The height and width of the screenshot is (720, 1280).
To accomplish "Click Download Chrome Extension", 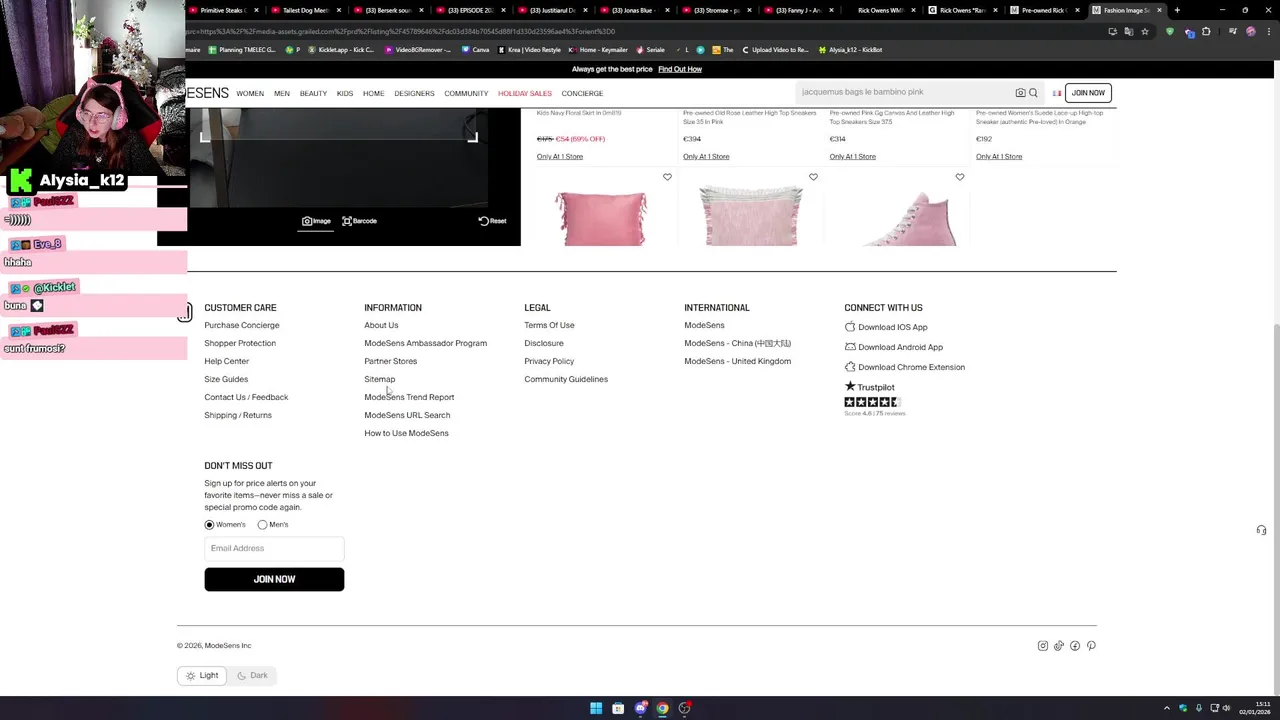I will [x=904, y=367].
